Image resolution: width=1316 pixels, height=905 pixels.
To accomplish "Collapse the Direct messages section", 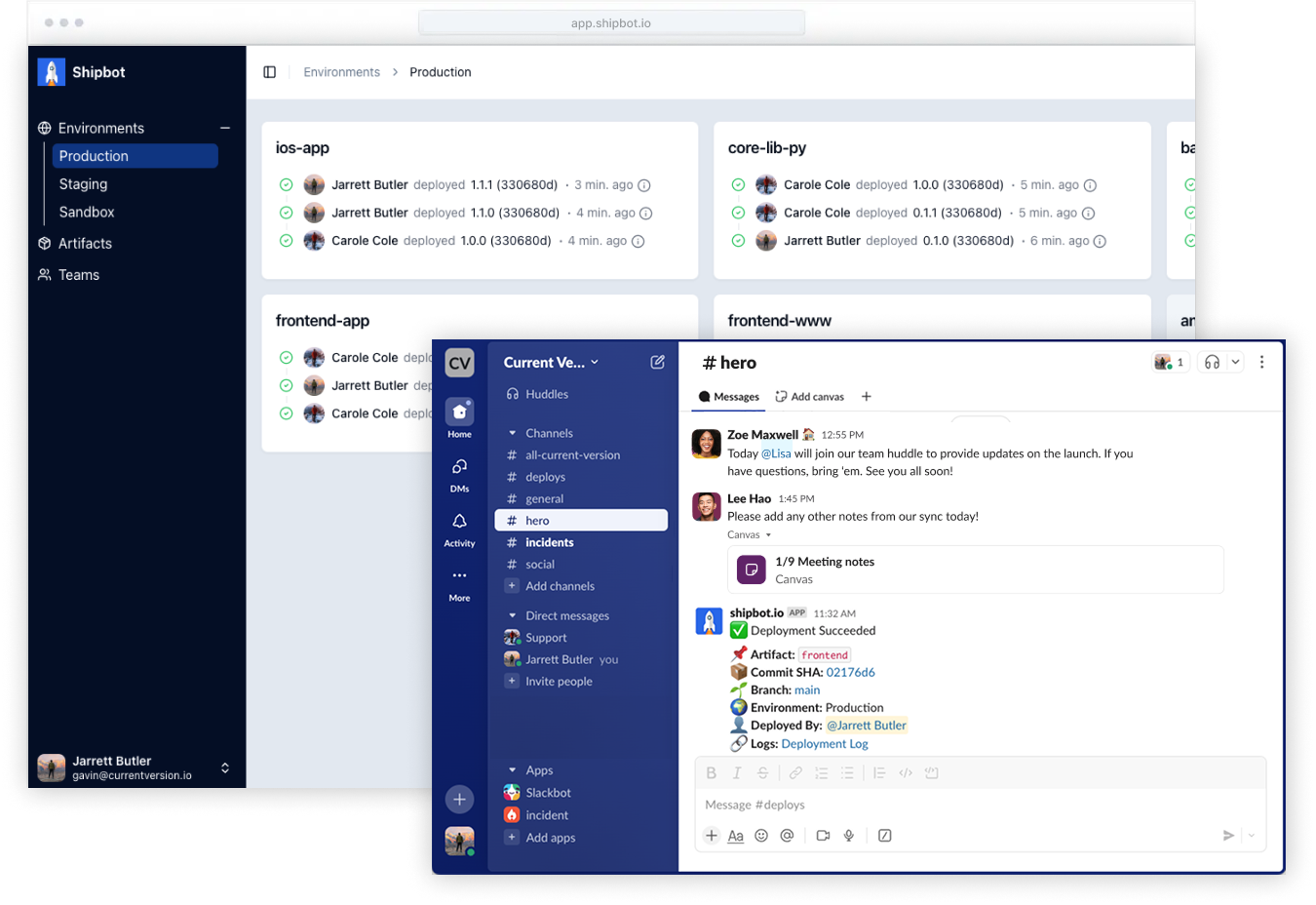I will pyautogui.click(x=512, y=615).
